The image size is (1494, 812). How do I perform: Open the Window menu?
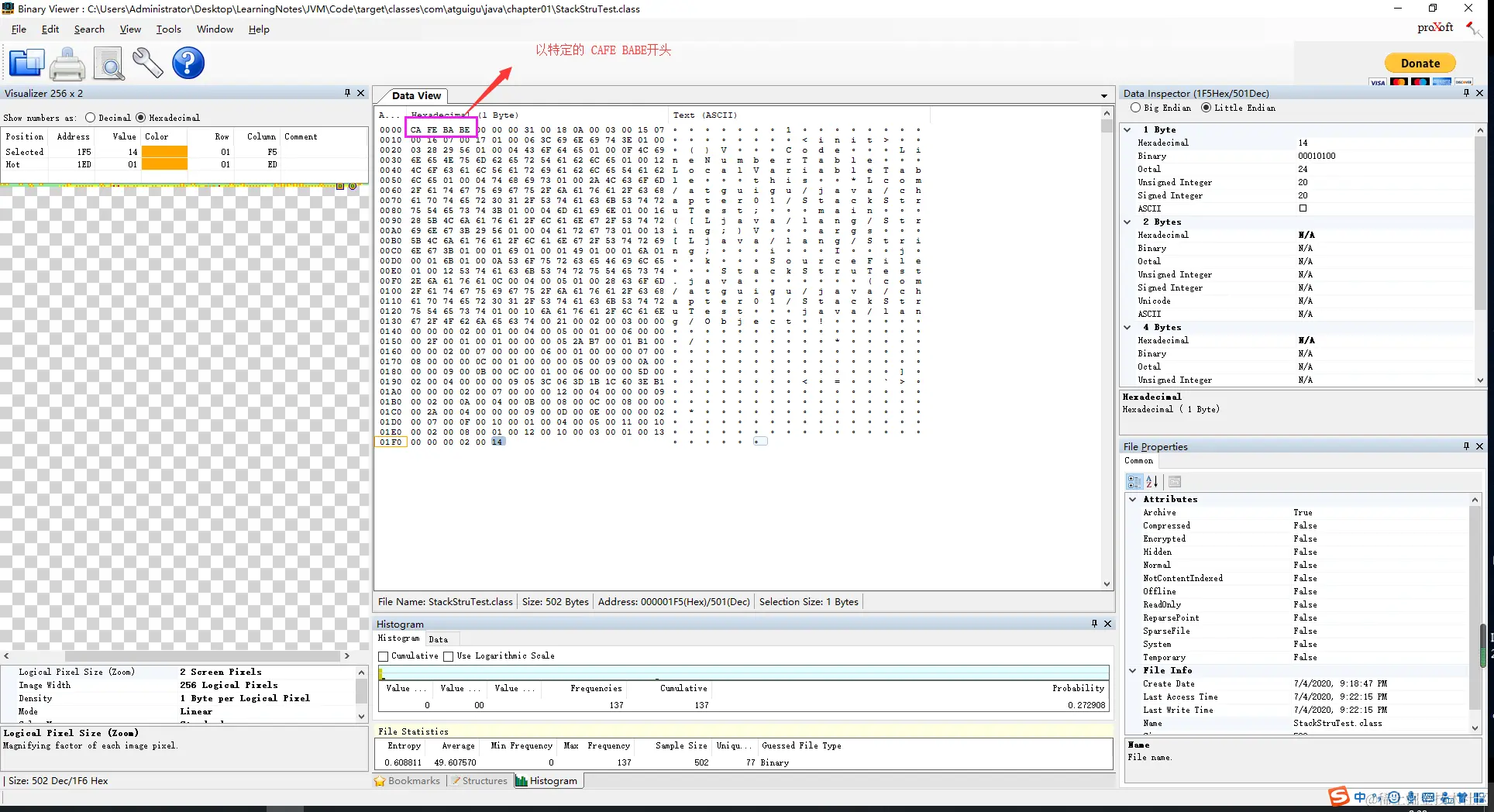215,29
